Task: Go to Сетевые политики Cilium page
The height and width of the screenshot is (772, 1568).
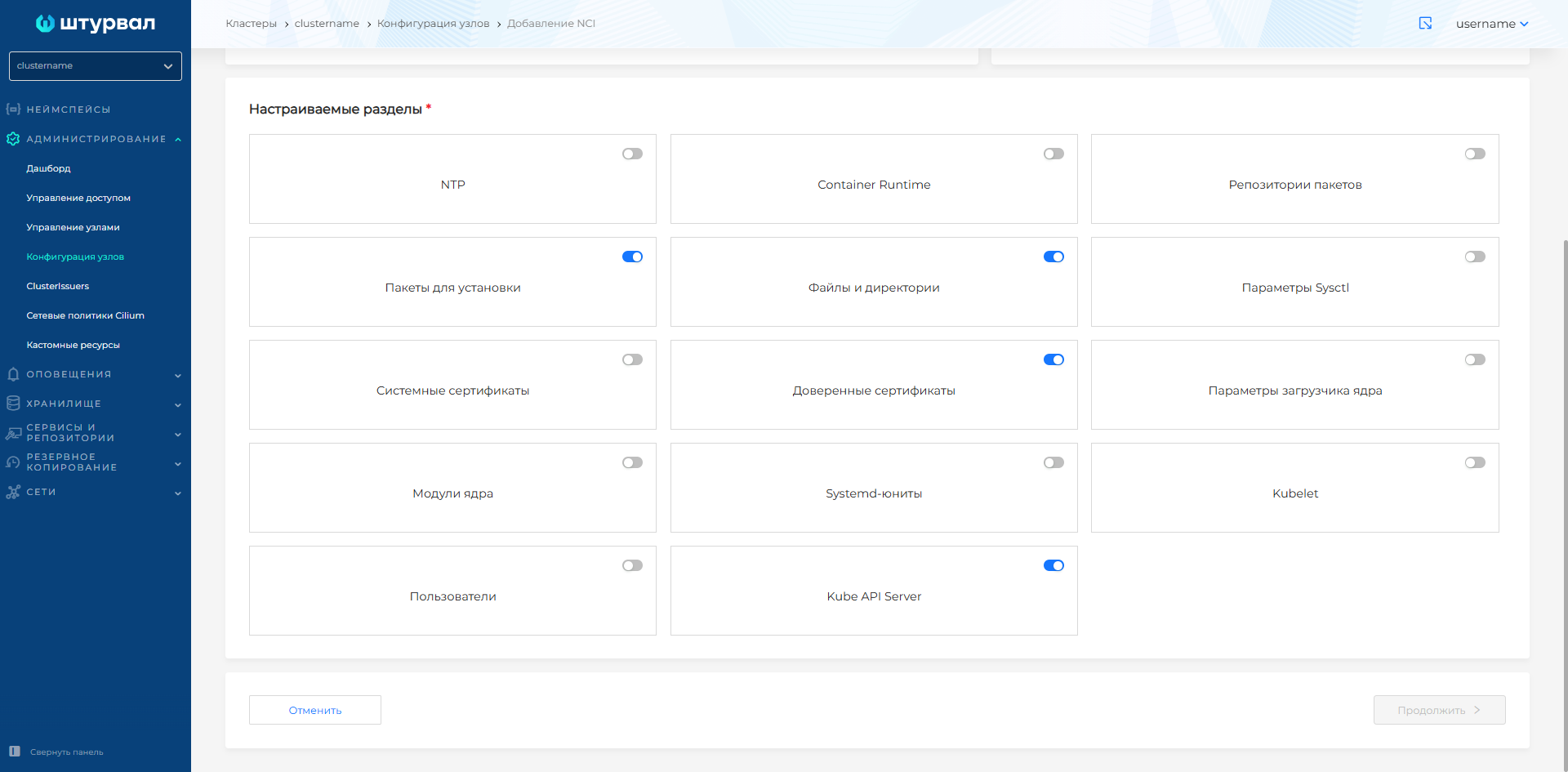Action: (85, 315)
